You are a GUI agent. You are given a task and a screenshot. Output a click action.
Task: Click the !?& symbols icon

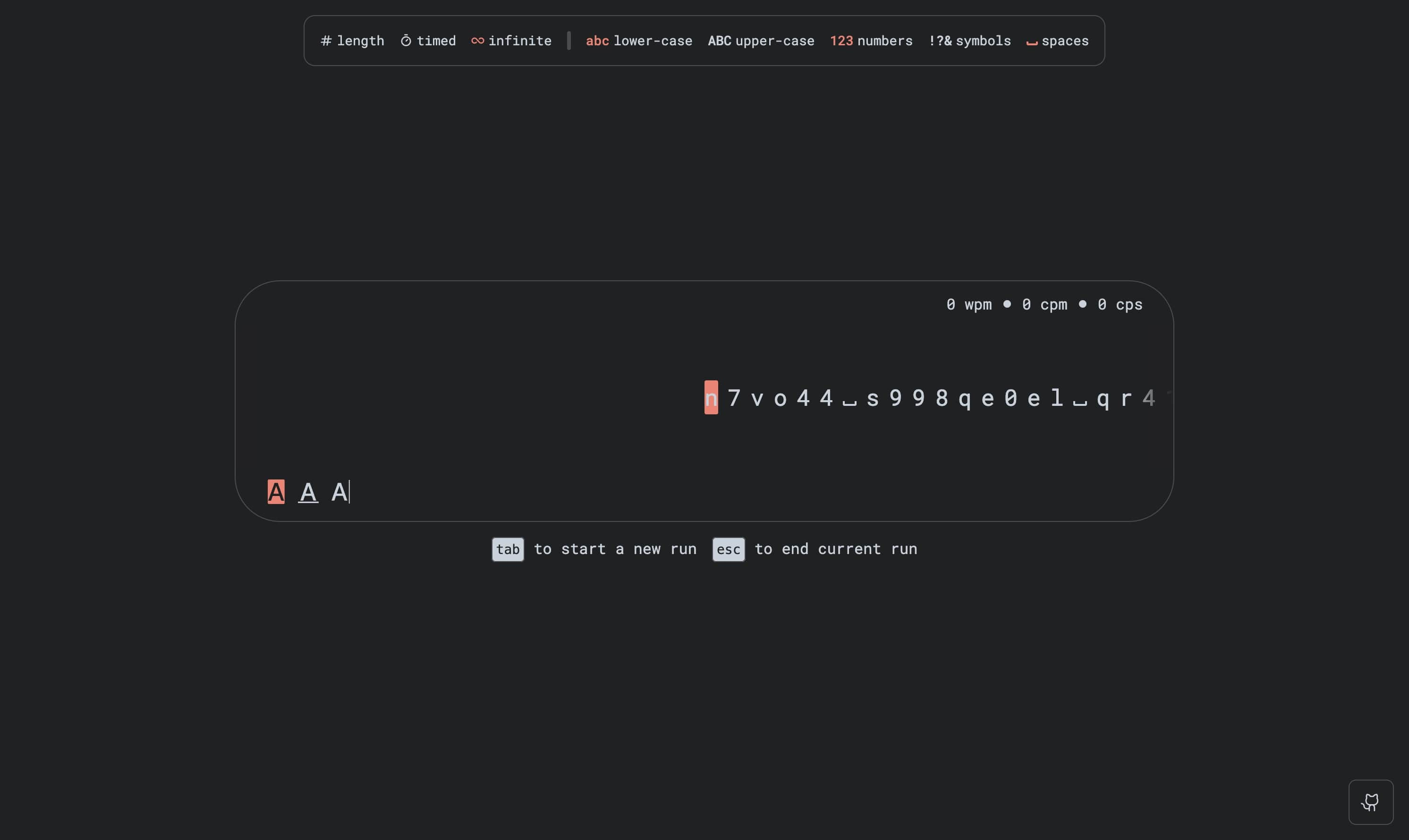[x=941, y=40]
